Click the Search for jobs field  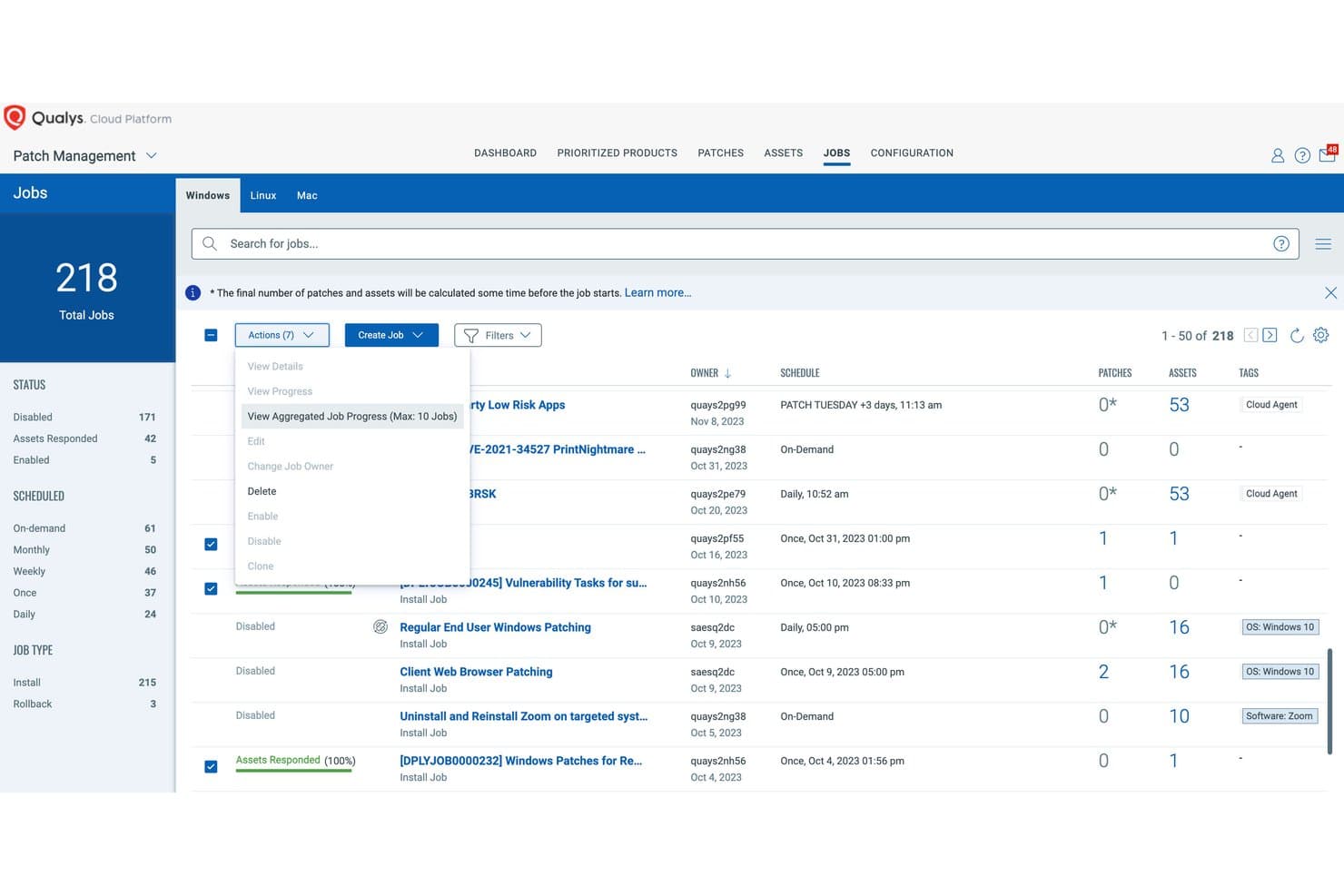click(745, 243)
